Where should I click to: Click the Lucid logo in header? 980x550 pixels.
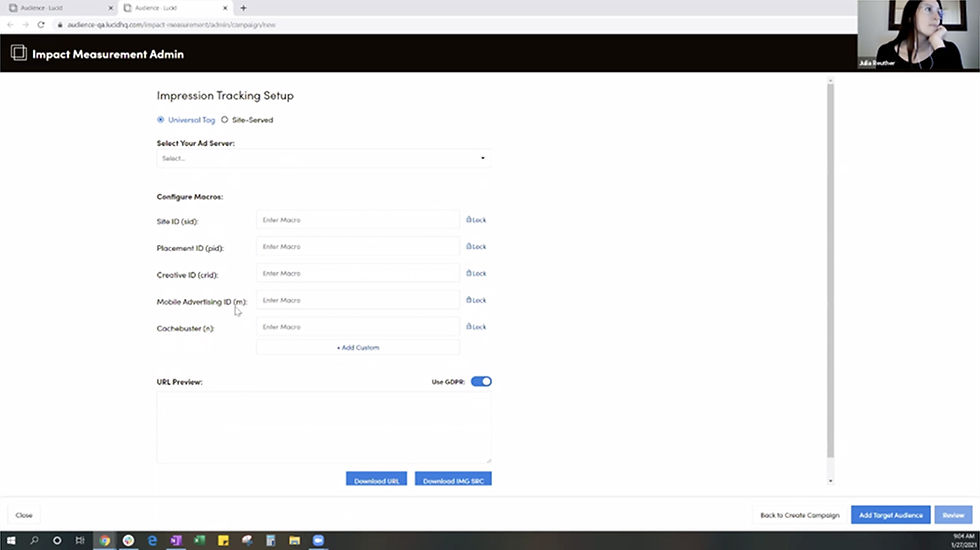tap(19, 52)
